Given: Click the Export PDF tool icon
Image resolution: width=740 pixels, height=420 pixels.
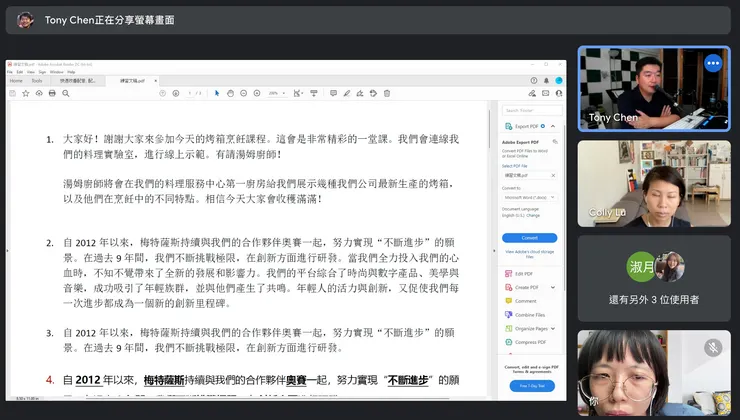Looking at the screenshot, I should (508, 126).
